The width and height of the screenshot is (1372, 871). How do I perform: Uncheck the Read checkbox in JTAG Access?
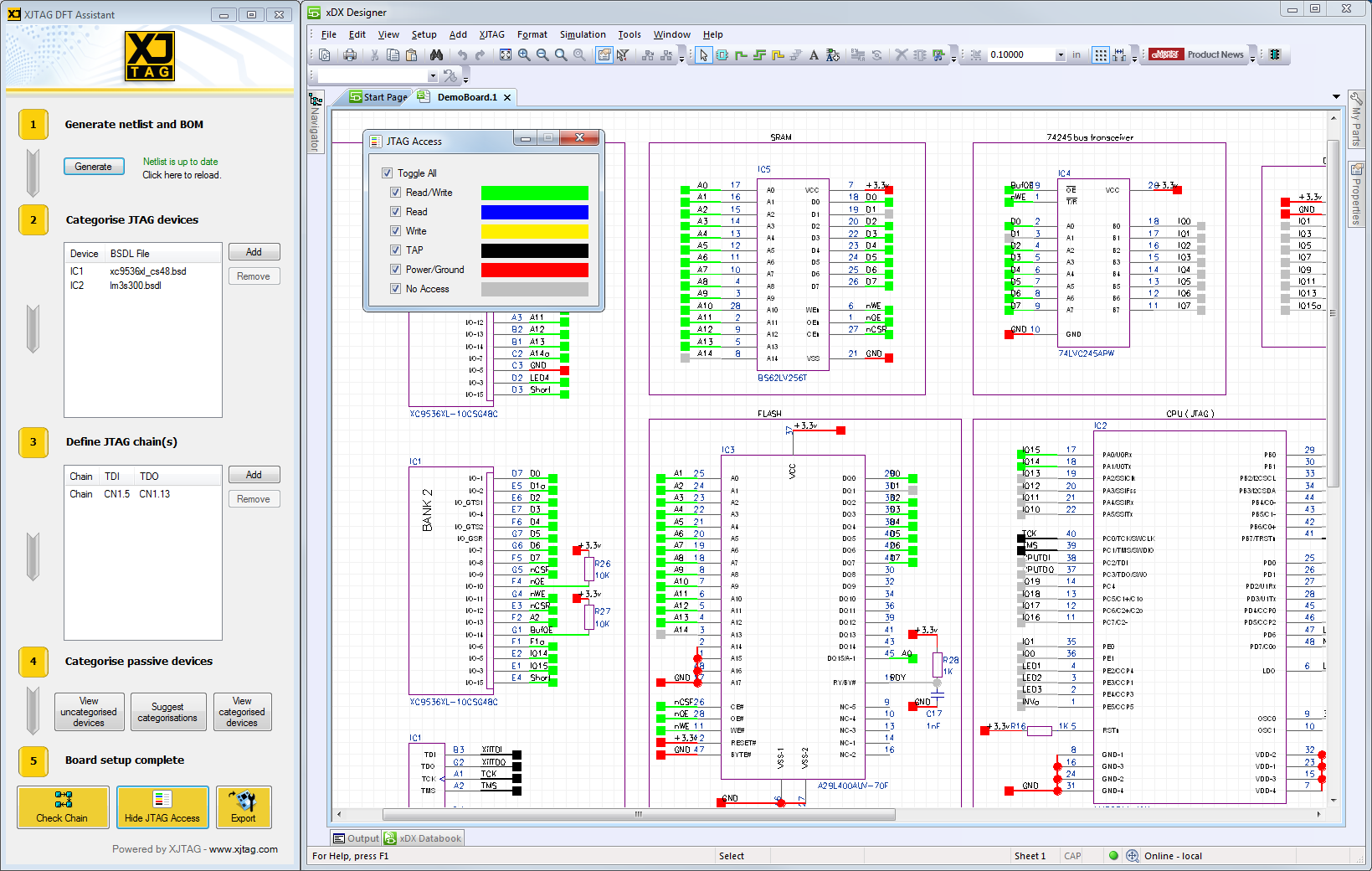(x=395, y=212)
